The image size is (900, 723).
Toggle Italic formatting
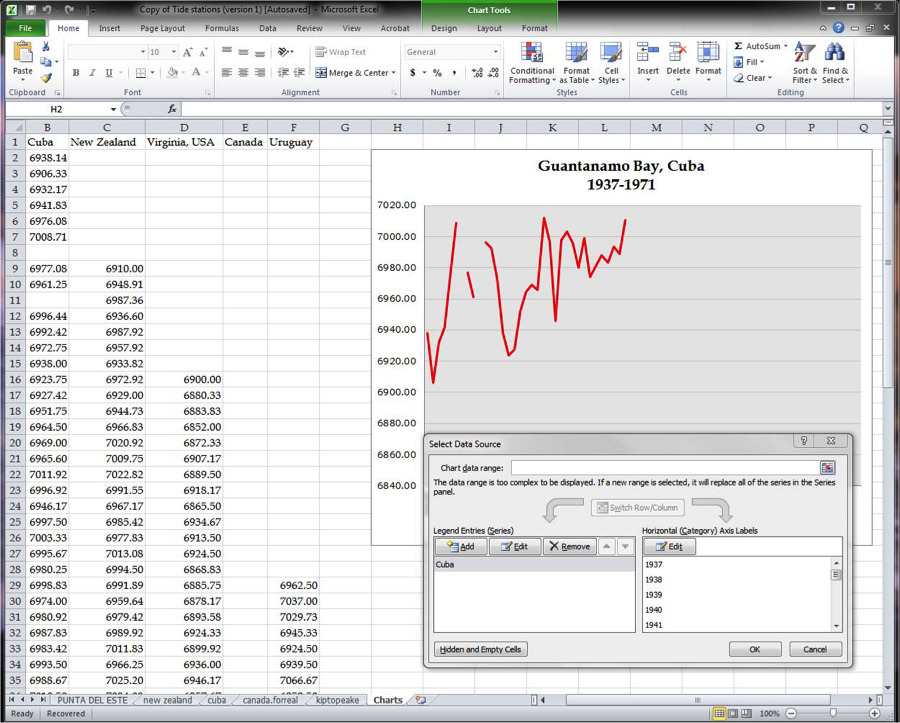(x=92, y=73)
